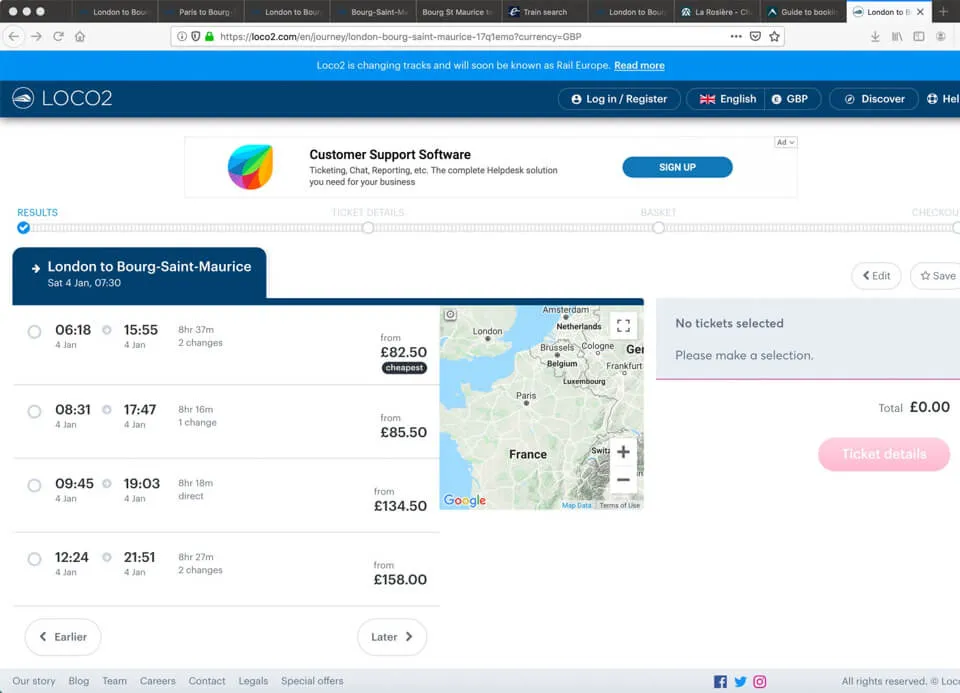Open the Our story footer link
Screen dimensions: 960x693
pyautogui.click(x=34, y=681)
